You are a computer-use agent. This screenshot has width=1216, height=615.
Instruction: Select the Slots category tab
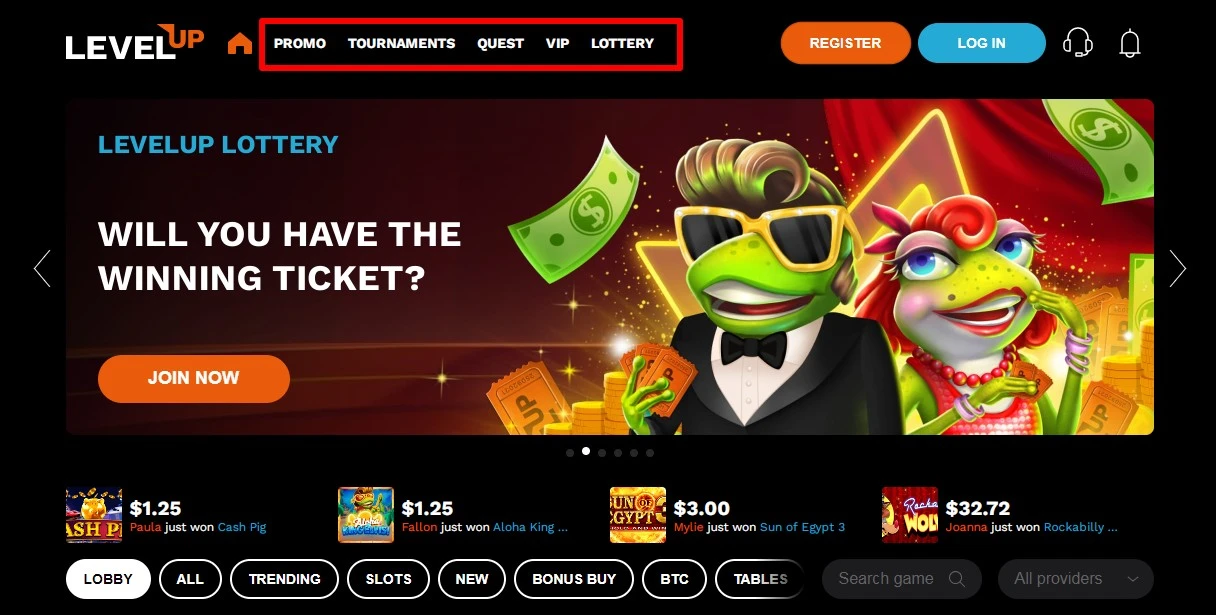[389, 579]
